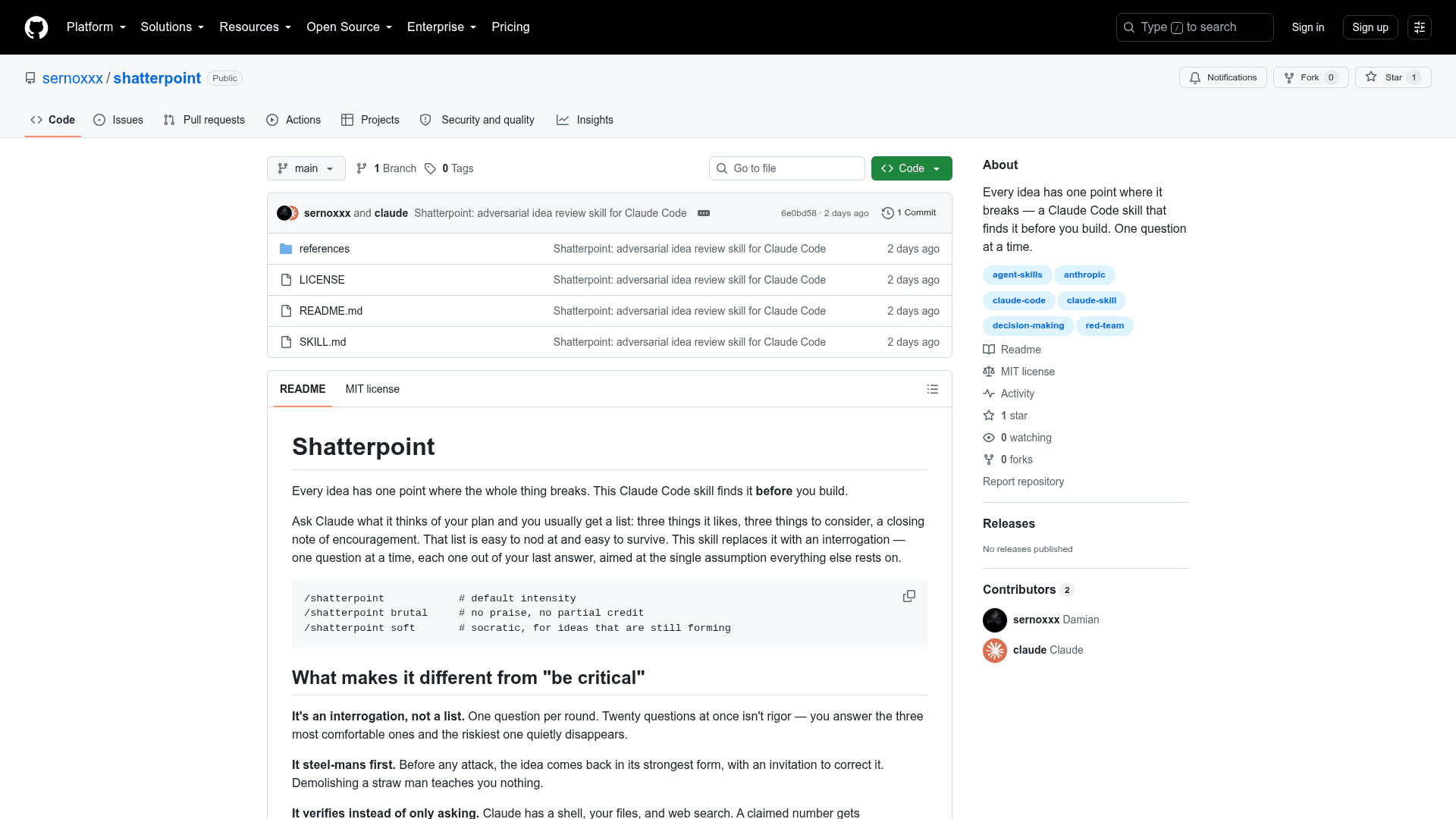Open the green Code dropdown
Viewport: 1456px width, 819px height.
tap(912, 168)
